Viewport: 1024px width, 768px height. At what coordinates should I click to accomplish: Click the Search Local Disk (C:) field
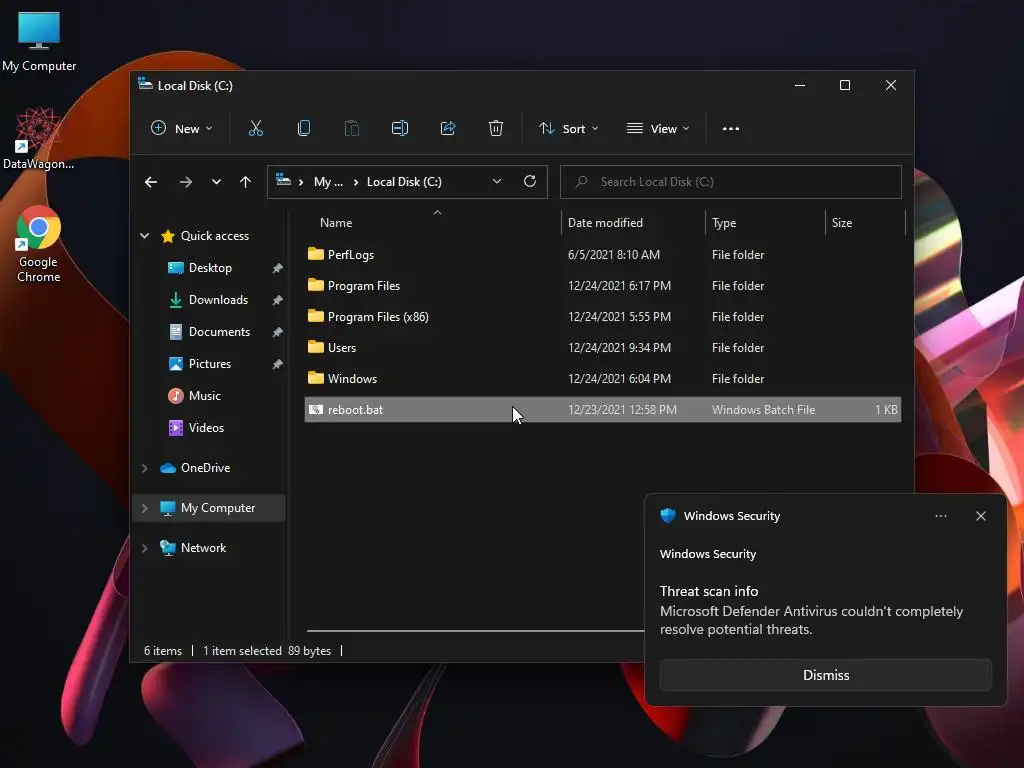[x=731, y=182]
